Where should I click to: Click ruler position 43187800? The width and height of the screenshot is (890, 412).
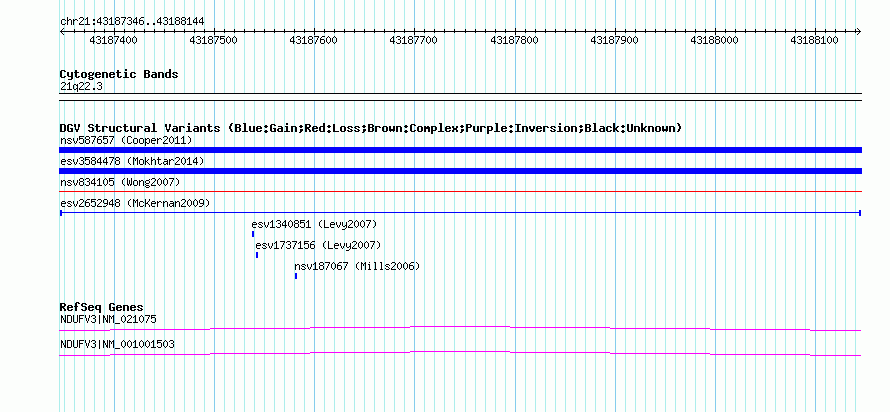coord(514,40)
